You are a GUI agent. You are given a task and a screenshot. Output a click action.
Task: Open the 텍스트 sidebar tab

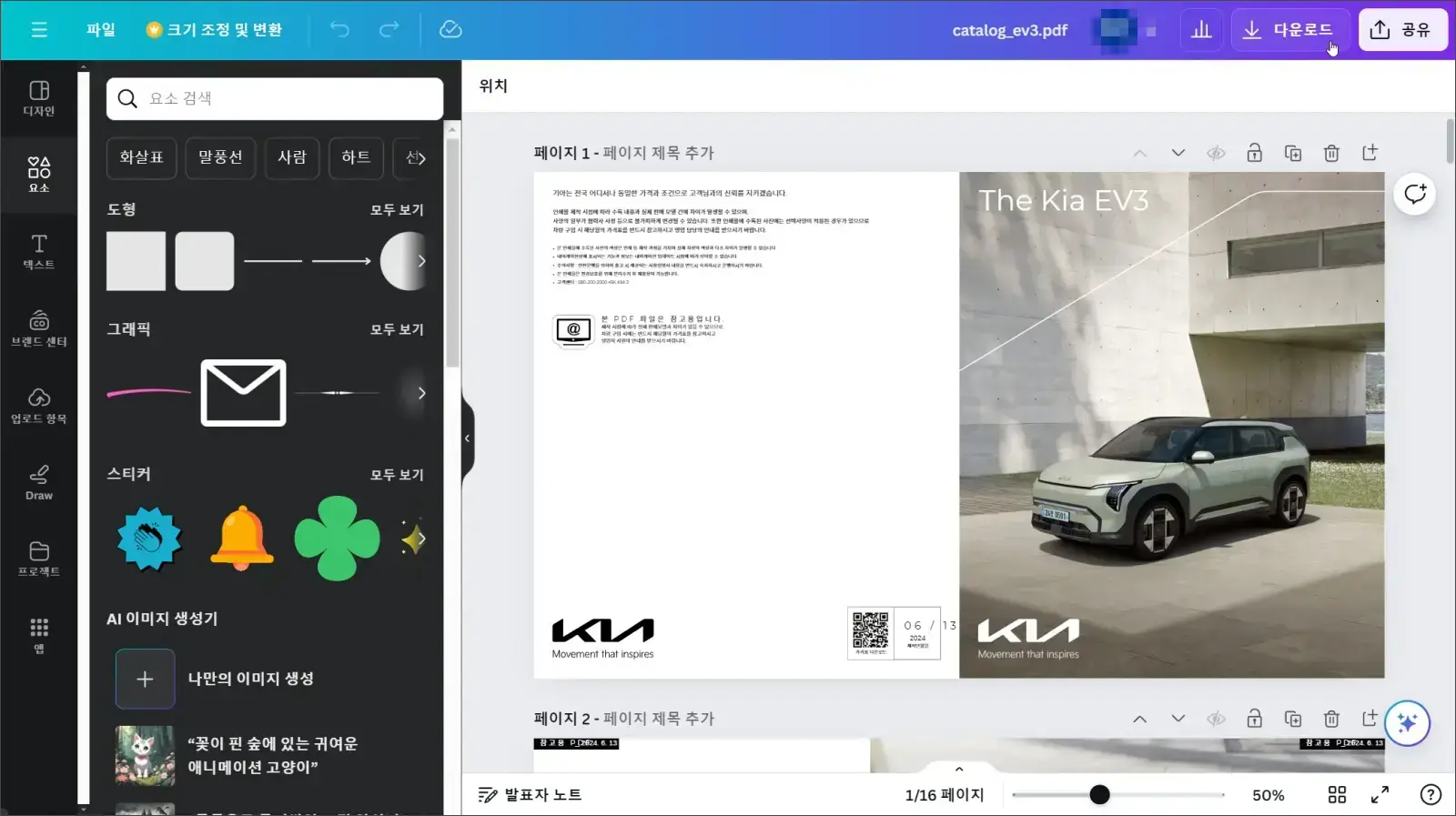click(x=39, y=252)
